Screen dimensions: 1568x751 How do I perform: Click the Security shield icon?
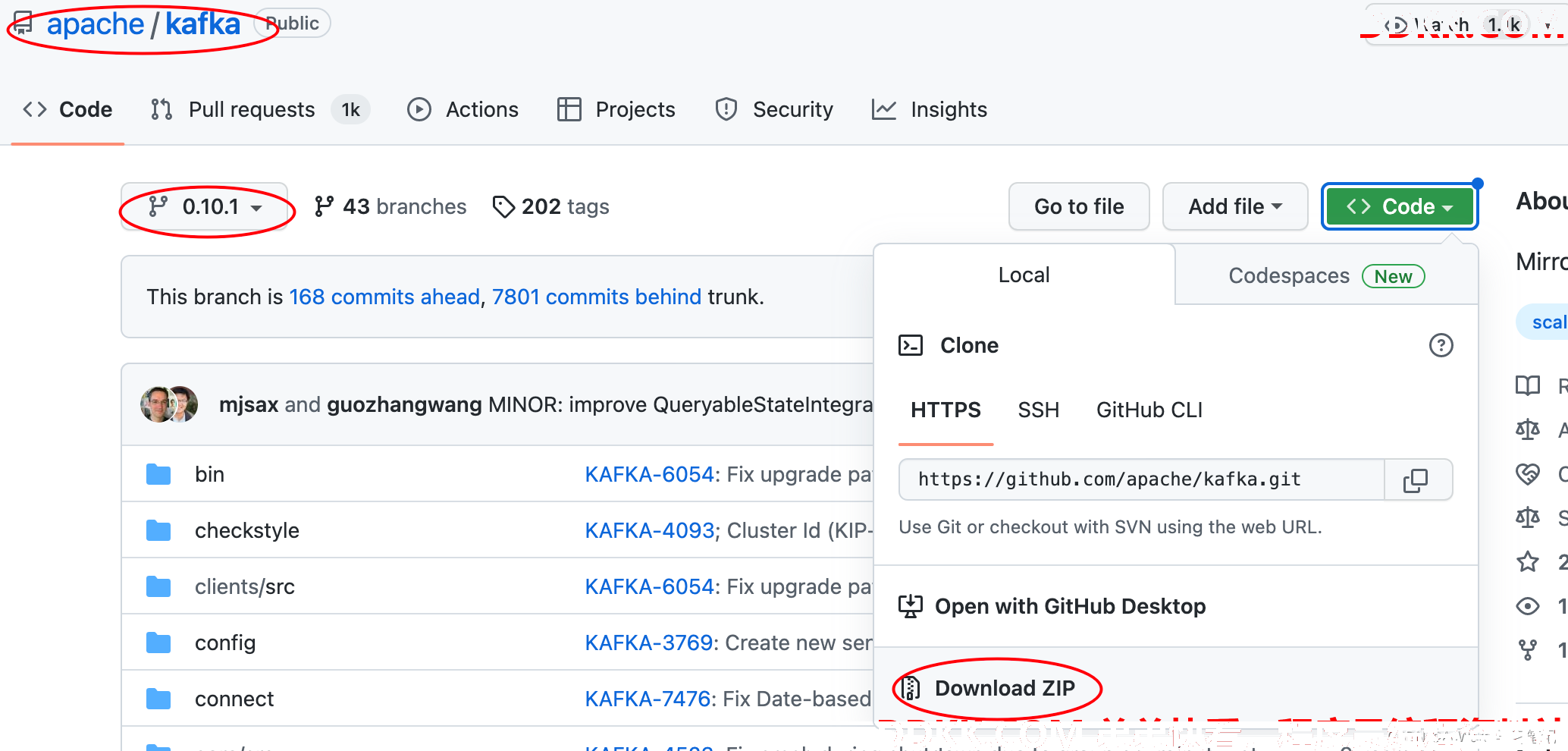pyautogui.click(x=726, y=109)
